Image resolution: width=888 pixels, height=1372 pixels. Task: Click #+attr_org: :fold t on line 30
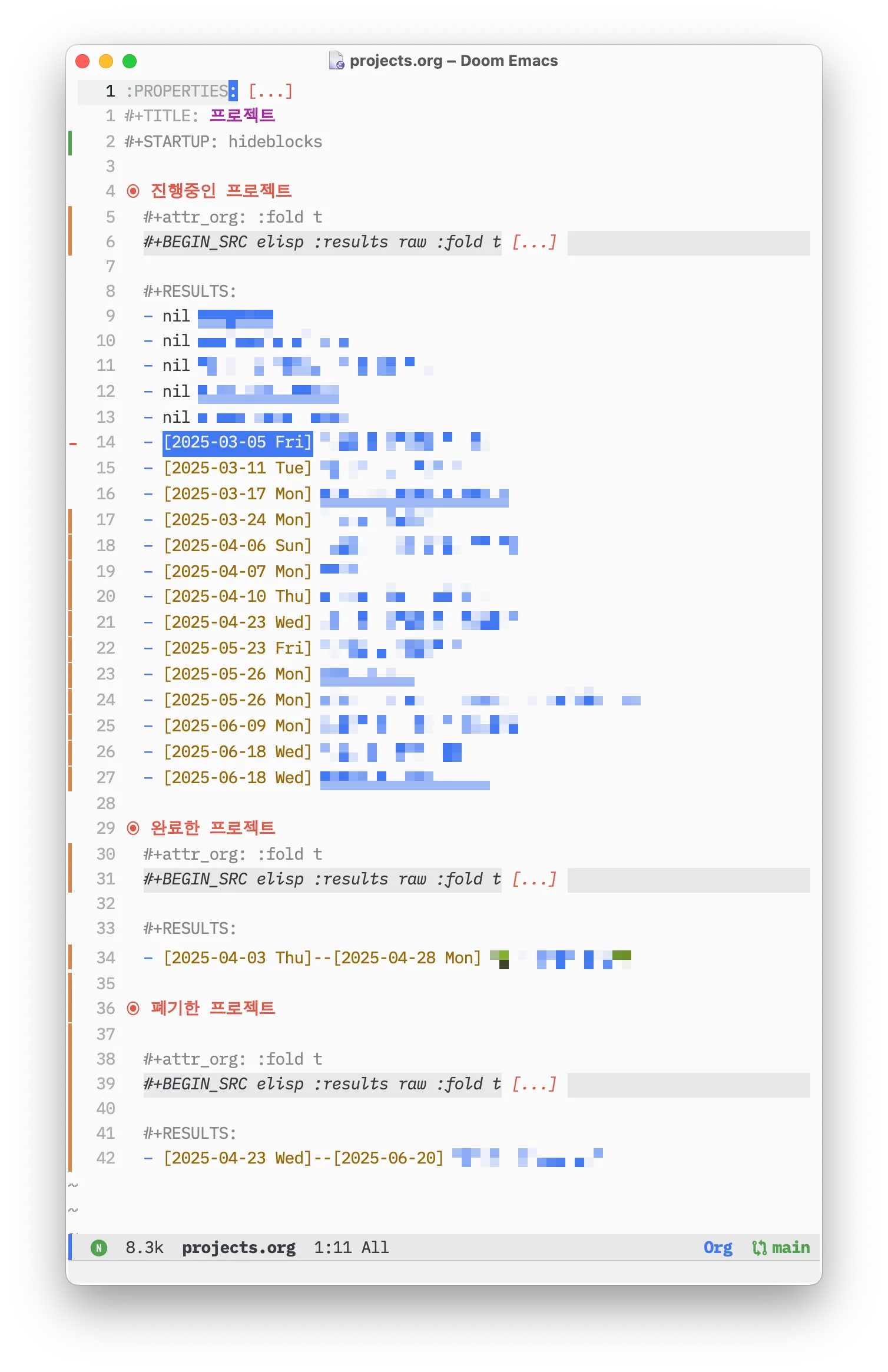tap(233, 854)
